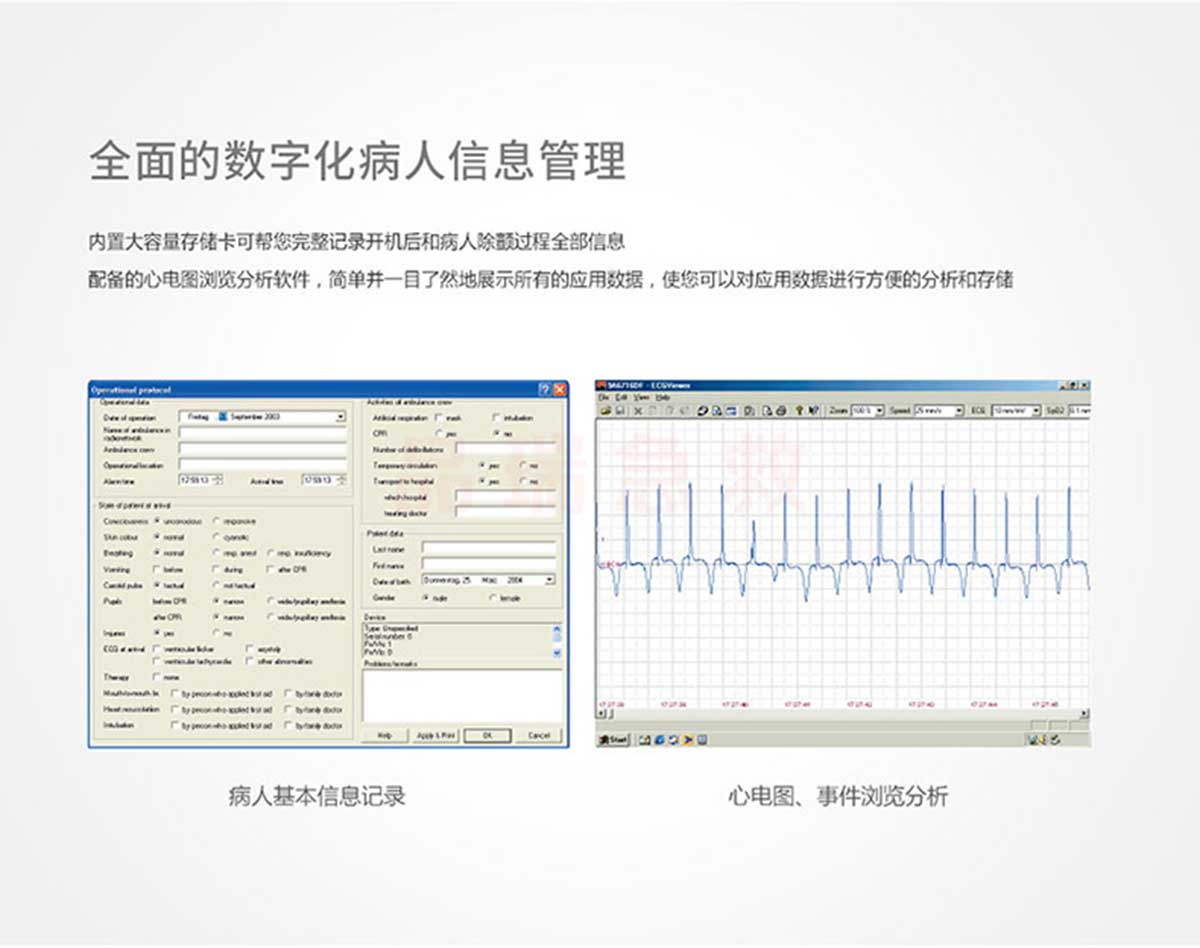Click the help question mark in Operational protocol title bar
Viewport: 1200px width, 948px height.
pos(544,389)
